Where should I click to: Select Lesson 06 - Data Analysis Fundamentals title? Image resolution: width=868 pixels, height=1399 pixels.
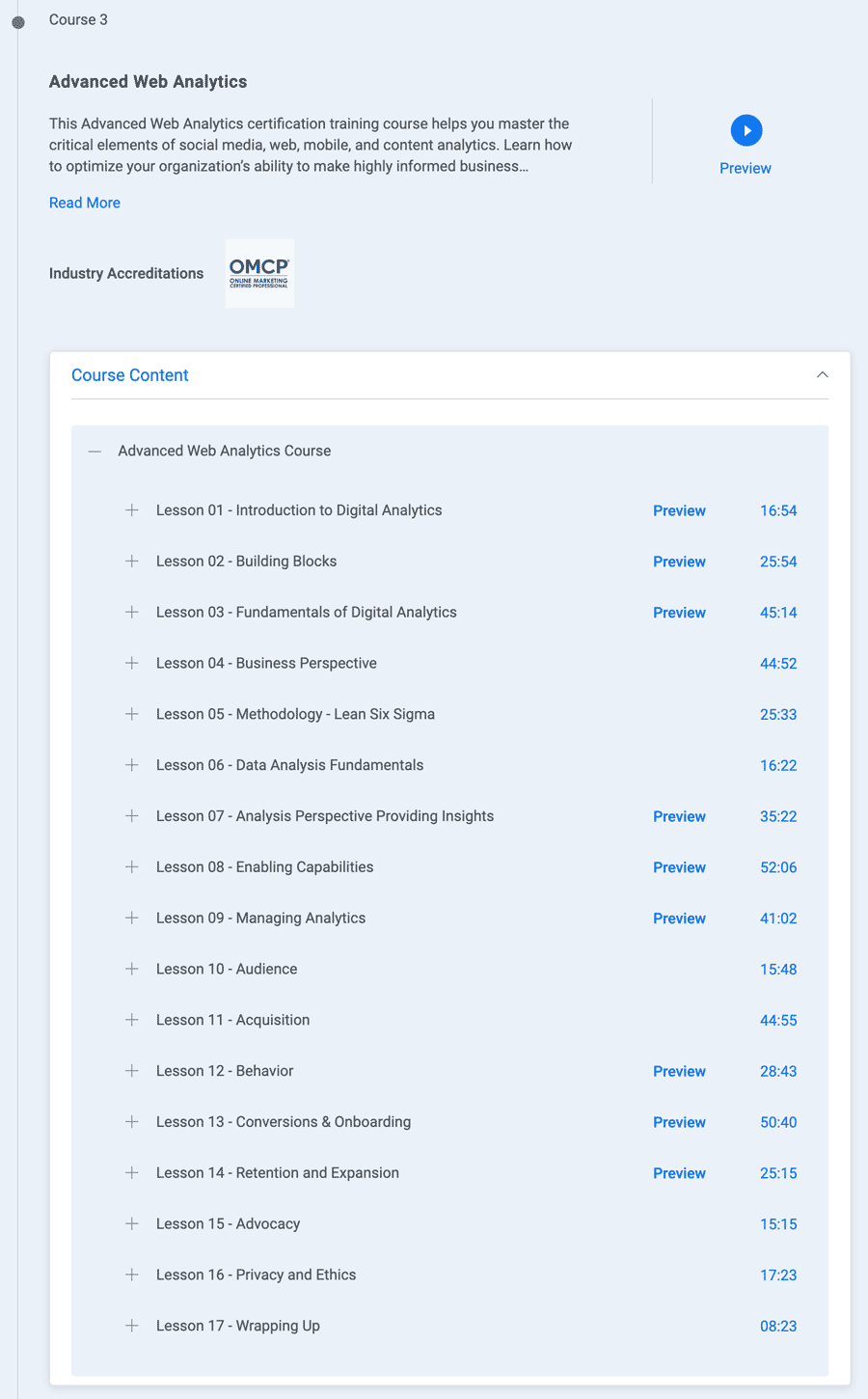click(x=290, y=765)
